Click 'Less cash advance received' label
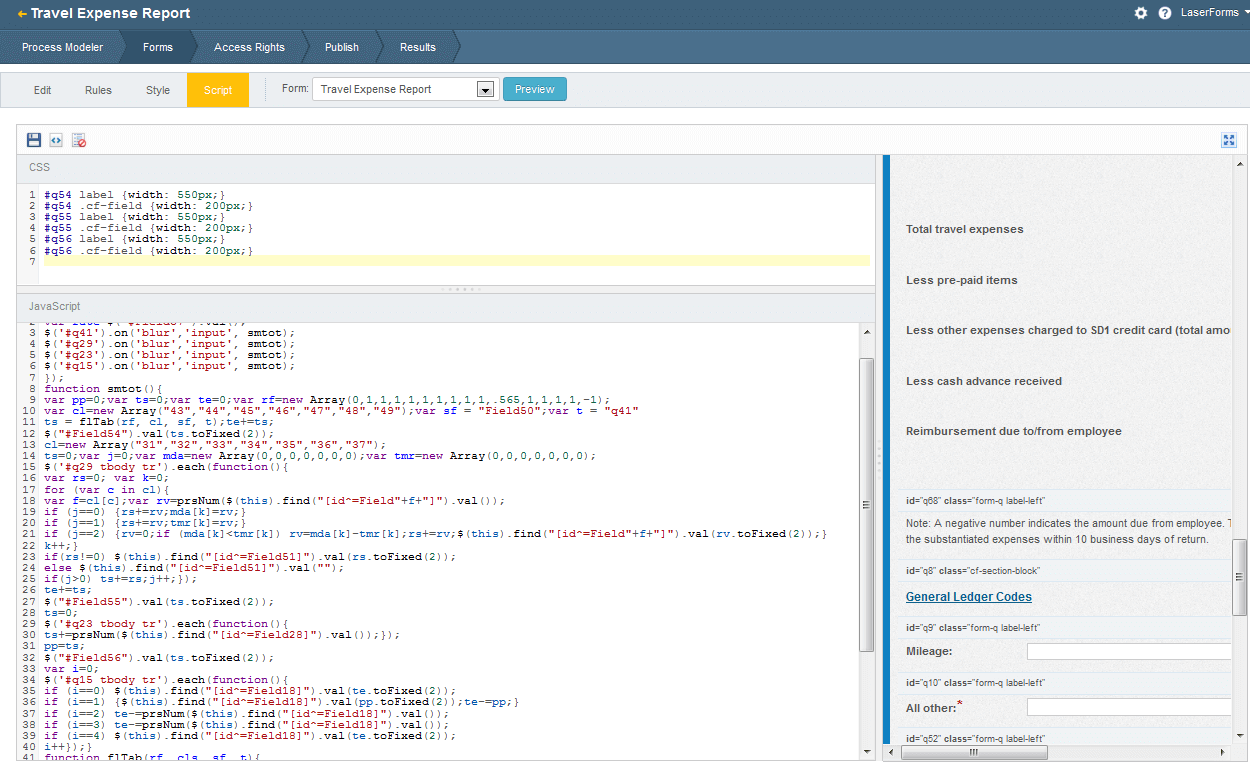This screenshot has width=1250, height=763. [x=984, y=381]
